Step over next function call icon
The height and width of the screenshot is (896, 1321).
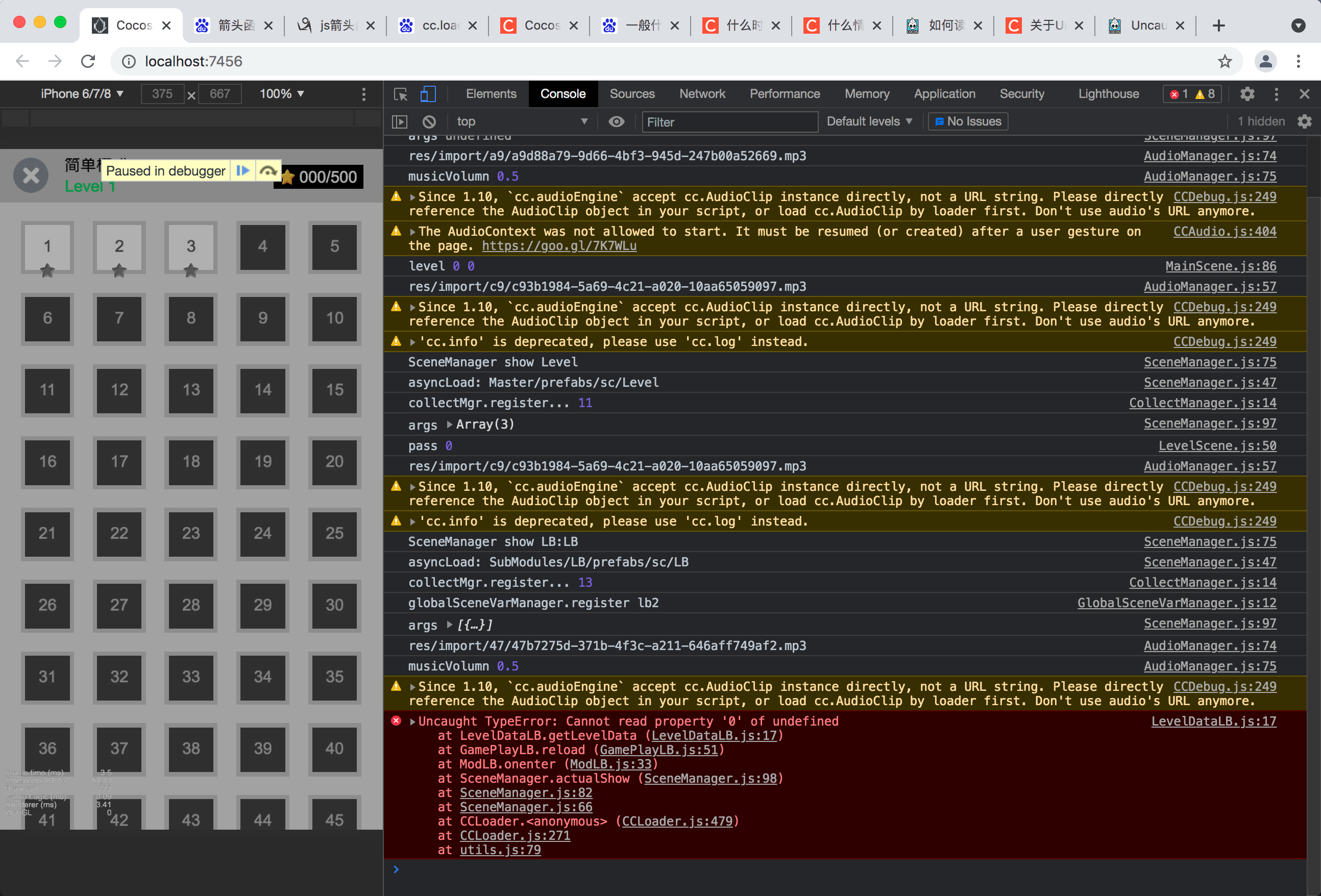coord(268,170)
